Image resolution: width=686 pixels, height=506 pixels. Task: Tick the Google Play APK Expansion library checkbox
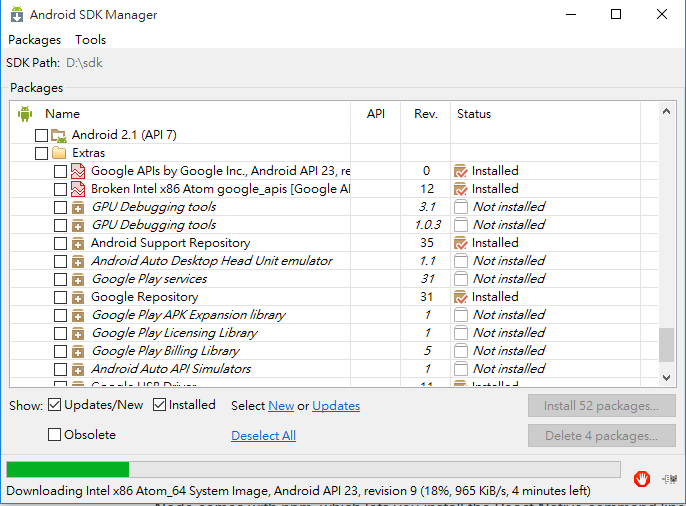click(60, 315)
